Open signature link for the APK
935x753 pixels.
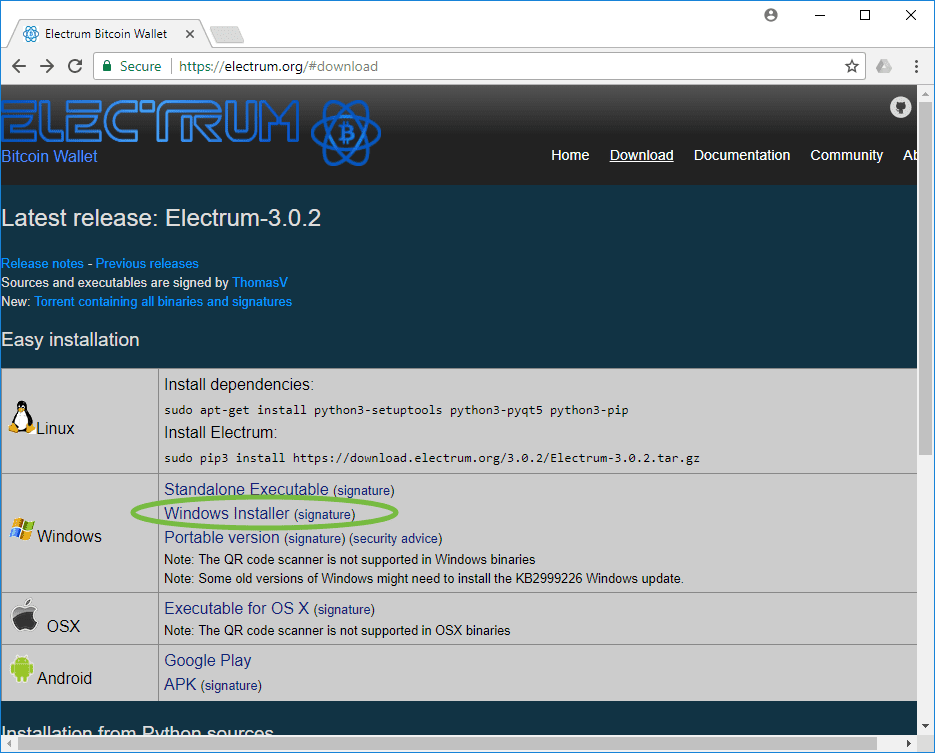tap(231, 686)
